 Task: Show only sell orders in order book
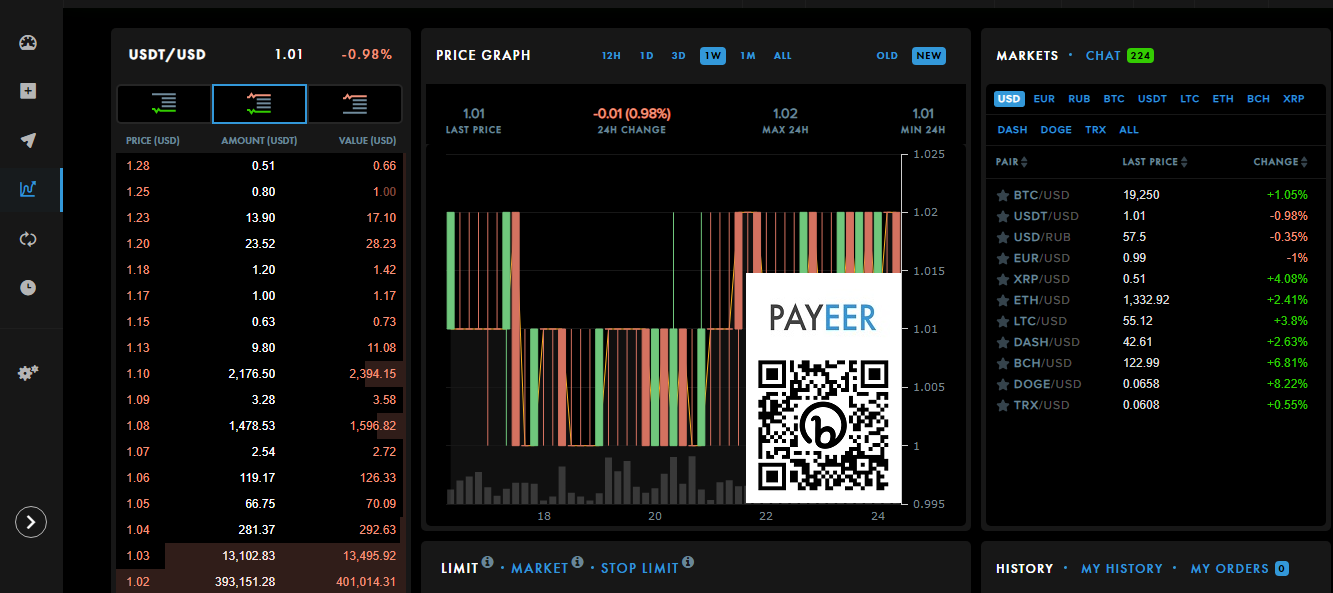(354, 103)
